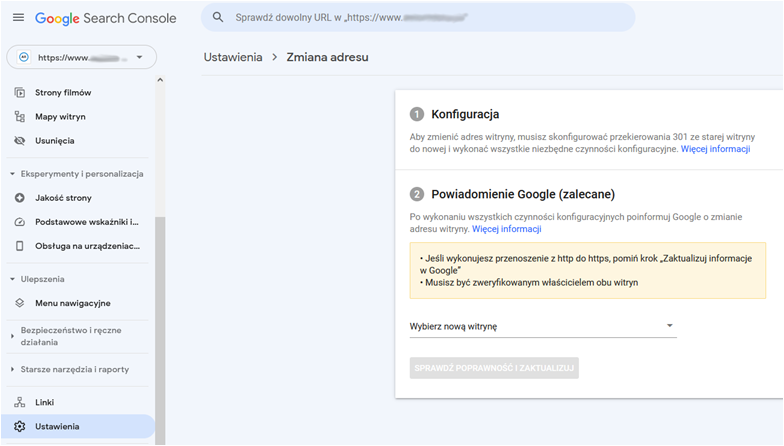Open Usunięcia page

54,140
